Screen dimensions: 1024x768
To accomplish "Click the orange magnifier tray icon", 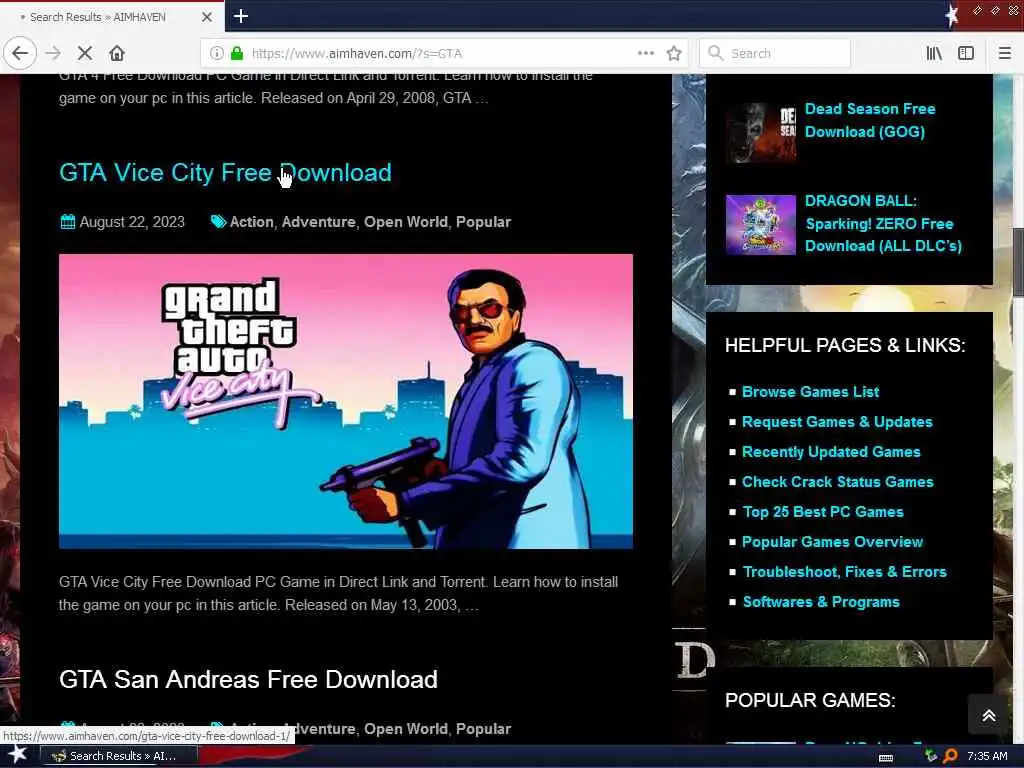I will (950, 756).
